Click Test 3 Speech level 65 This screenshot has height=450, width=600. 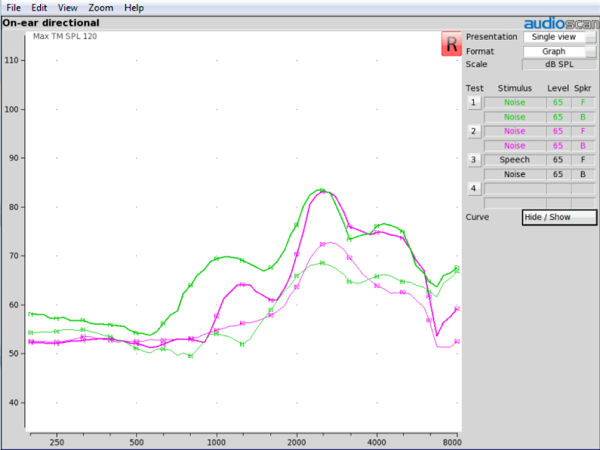coord(558,160)
